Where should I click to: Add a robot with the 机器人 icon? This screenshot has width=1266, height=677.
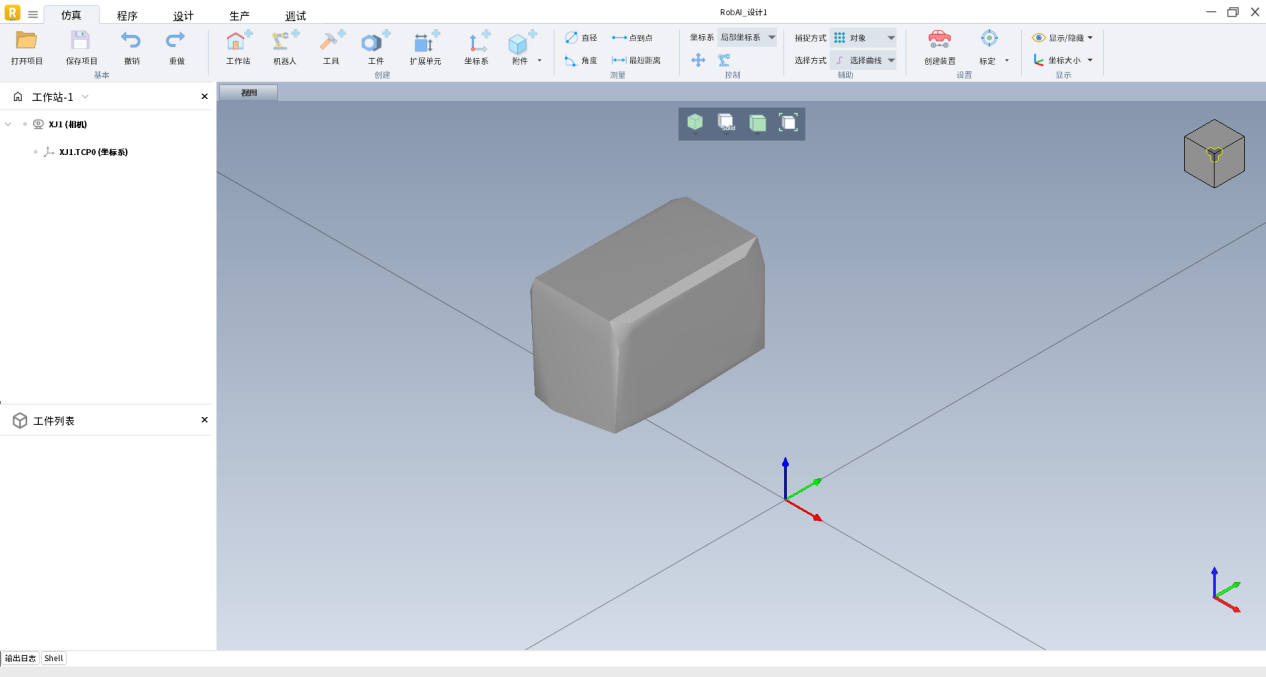click(285, 41)
